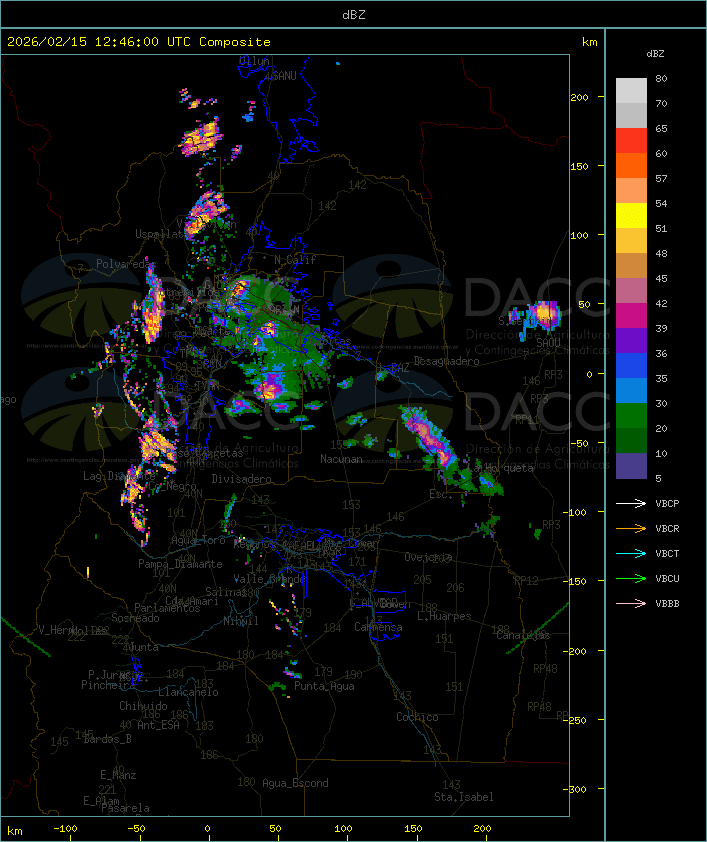Pick the green 20-30 dBZ swatch
Viewport: 707px width, 842px height.
(631, 415)
